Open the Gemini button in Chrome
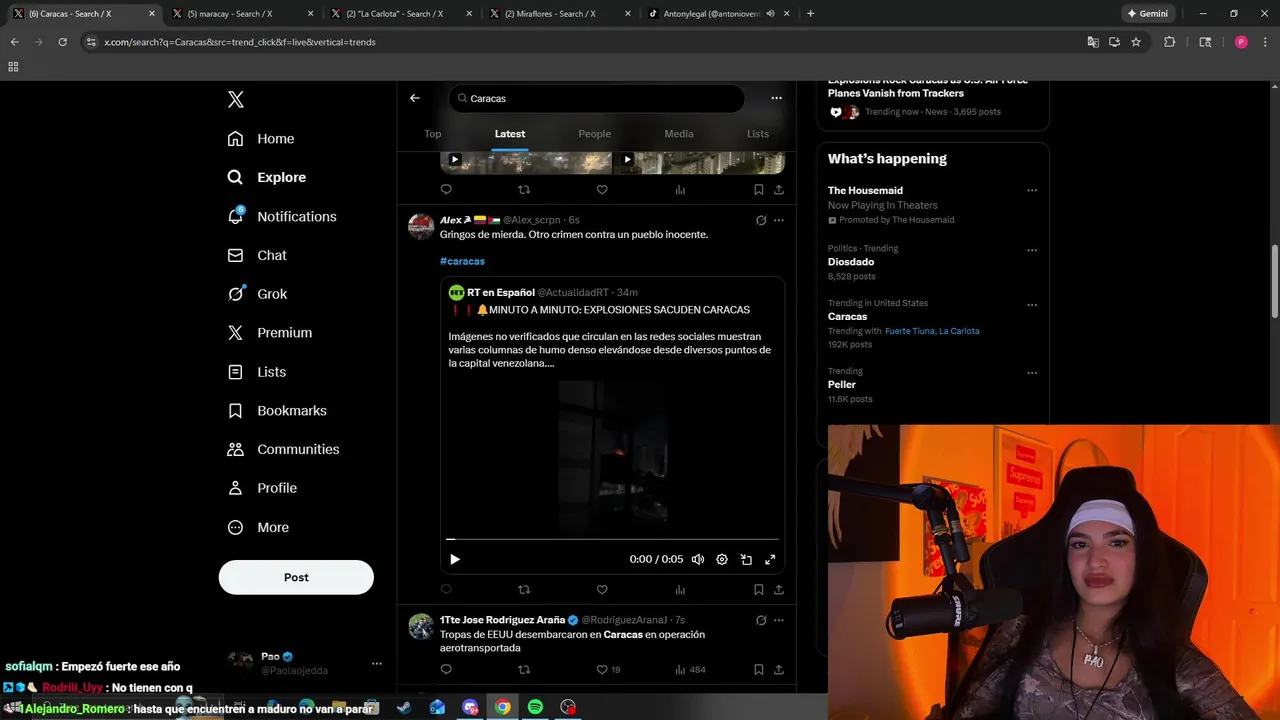This screenshot has height=720, width=1280. click(1148, 14)
